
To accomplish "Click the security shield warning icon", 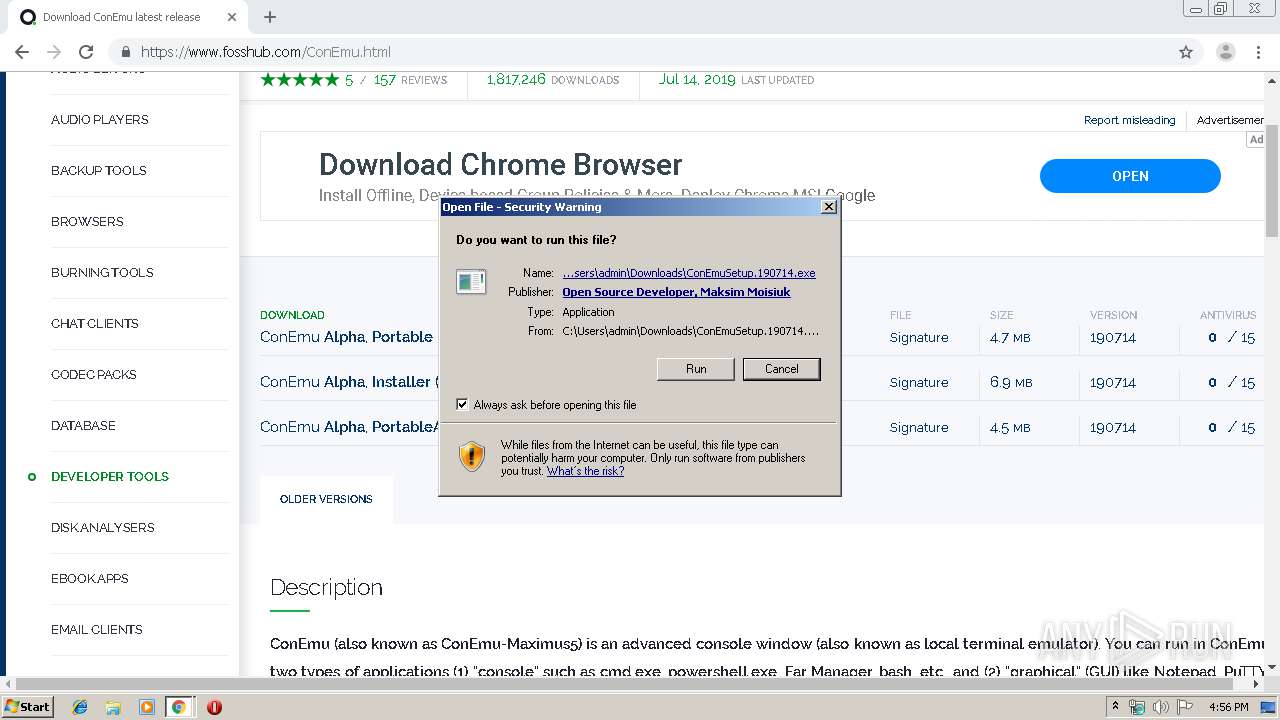I will coord(472,457).
